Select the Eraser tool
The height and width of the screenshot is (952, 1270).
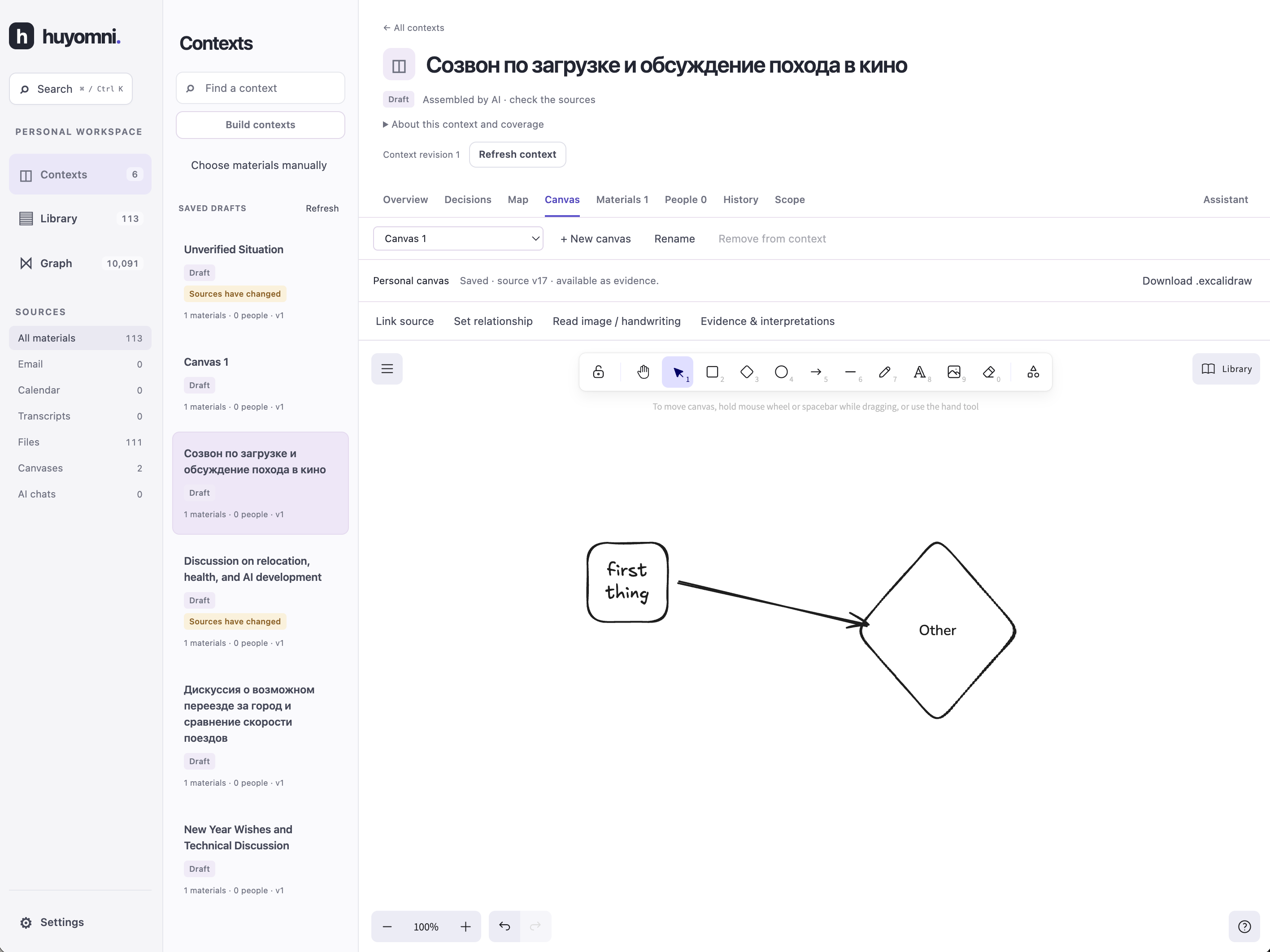pyautogui.click(x=989, y=372)
